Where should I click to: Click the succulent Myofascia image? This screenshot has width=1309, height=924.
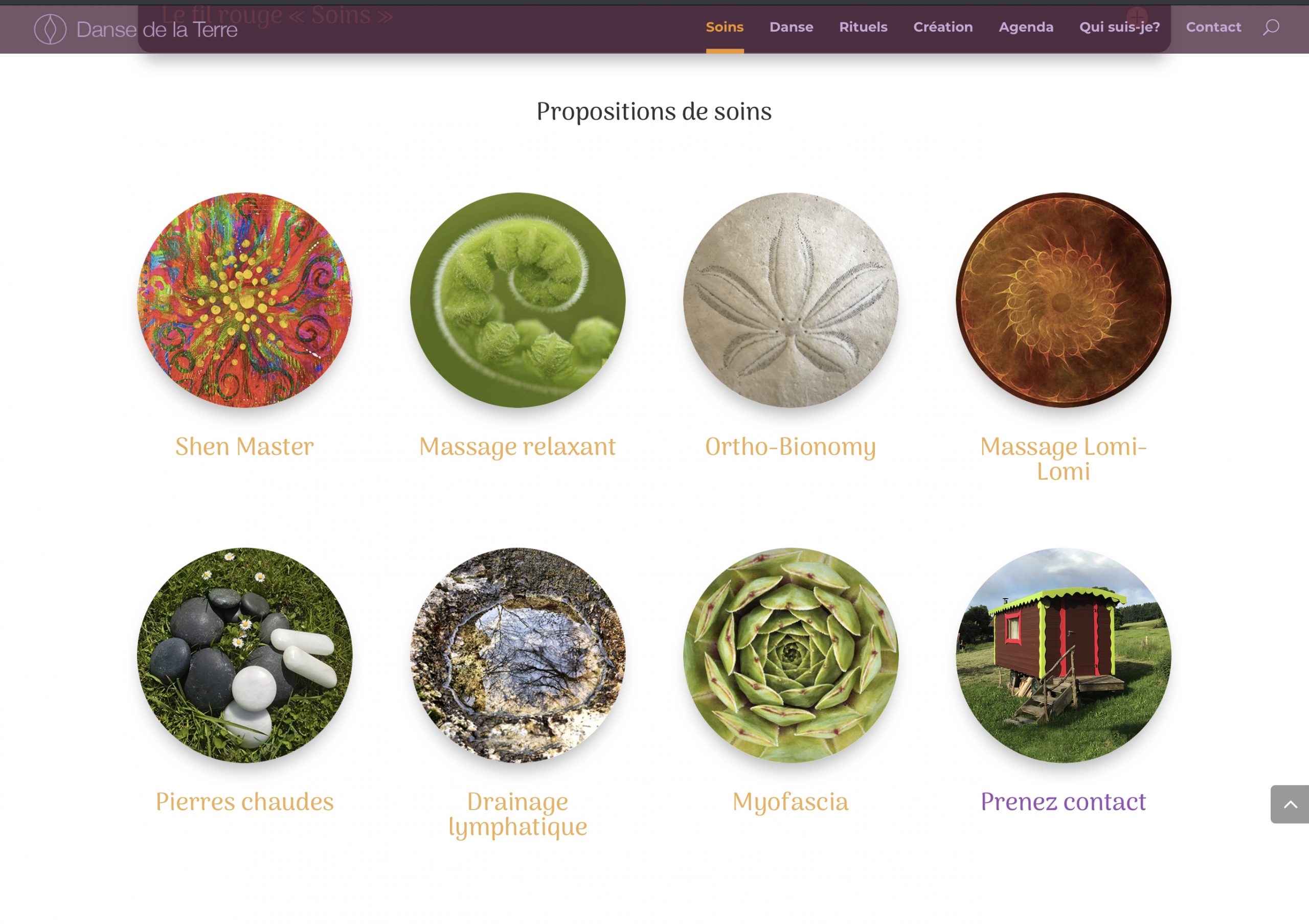pos(790,655)
